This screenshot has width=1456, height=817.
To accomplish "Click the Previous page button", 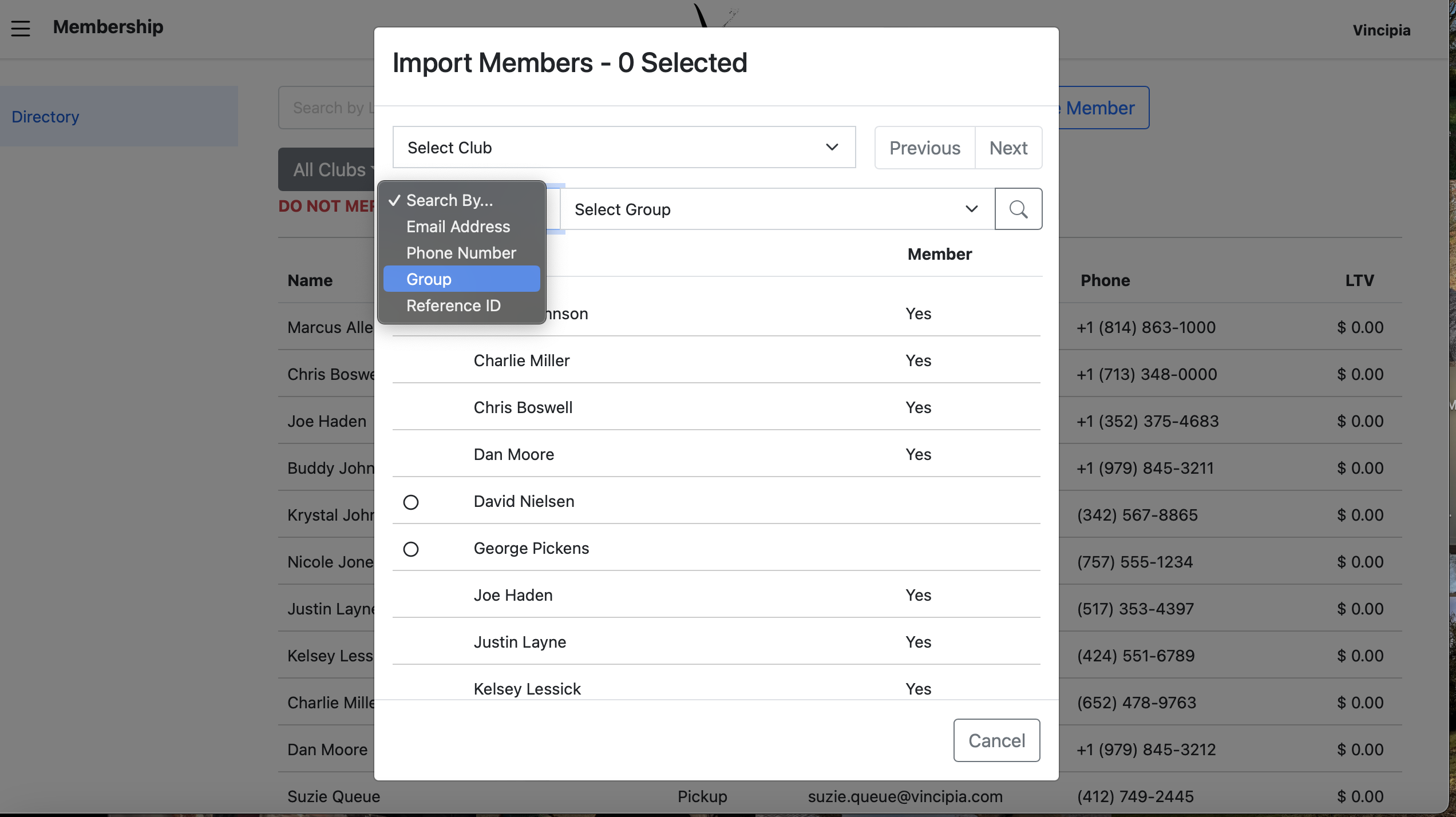I will click(924, 148).
